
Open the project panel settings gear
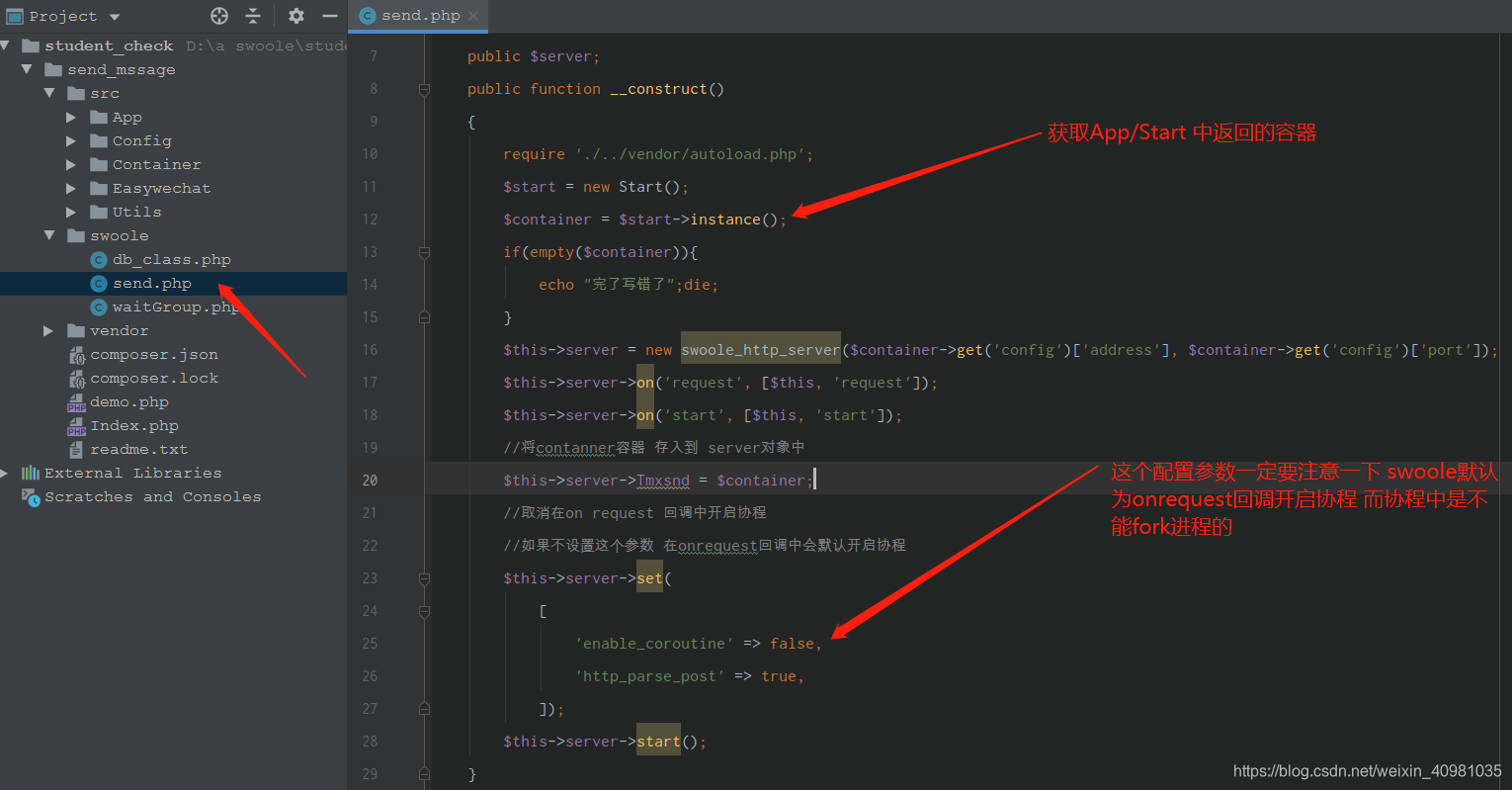click(296, 16)
